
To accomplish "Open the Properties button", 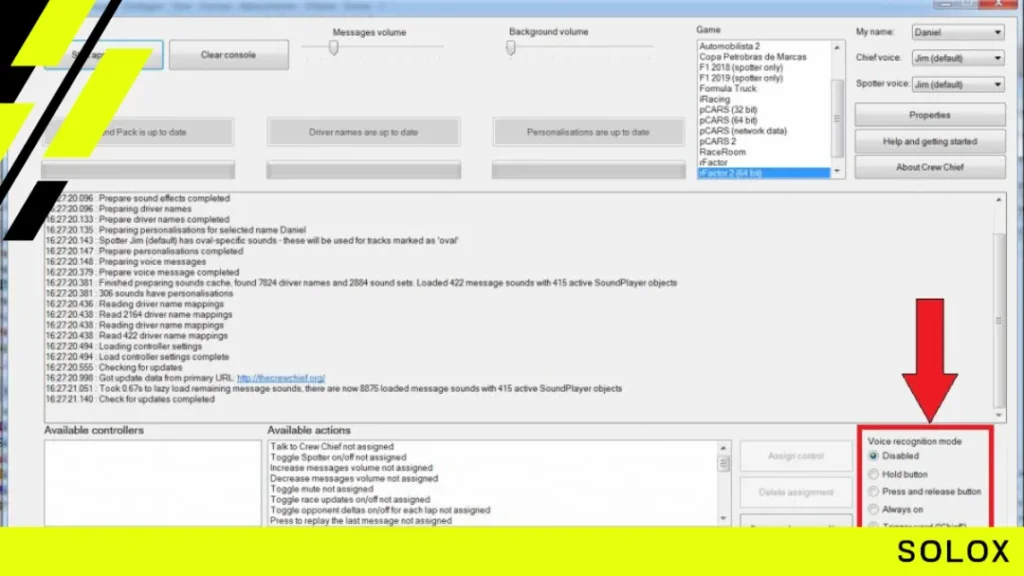I will coord(930,115).
